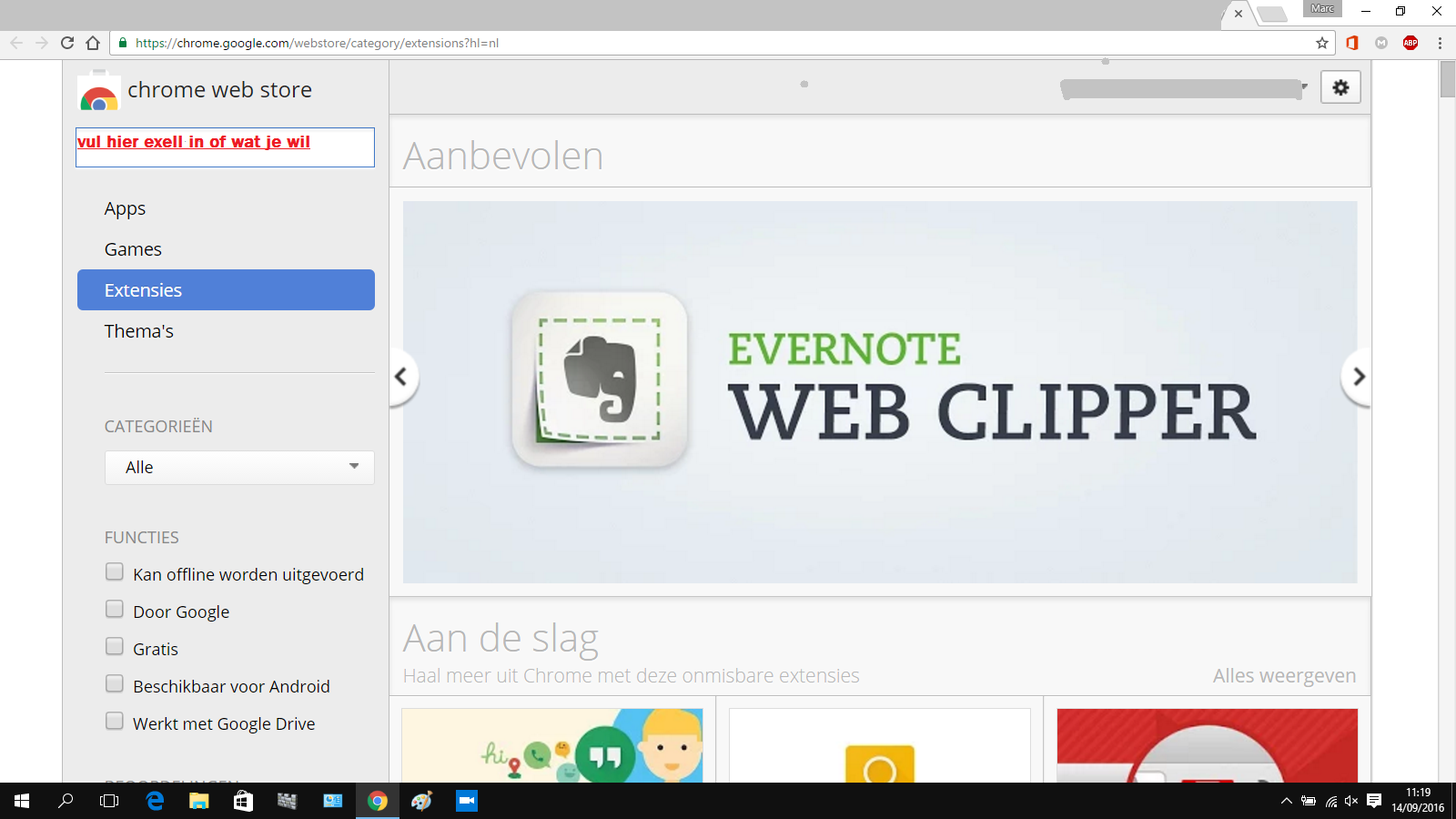Open File Explorer from the taskbar
The width and height of the screenshot is (1456, 819).
click(x=198, y=801)
